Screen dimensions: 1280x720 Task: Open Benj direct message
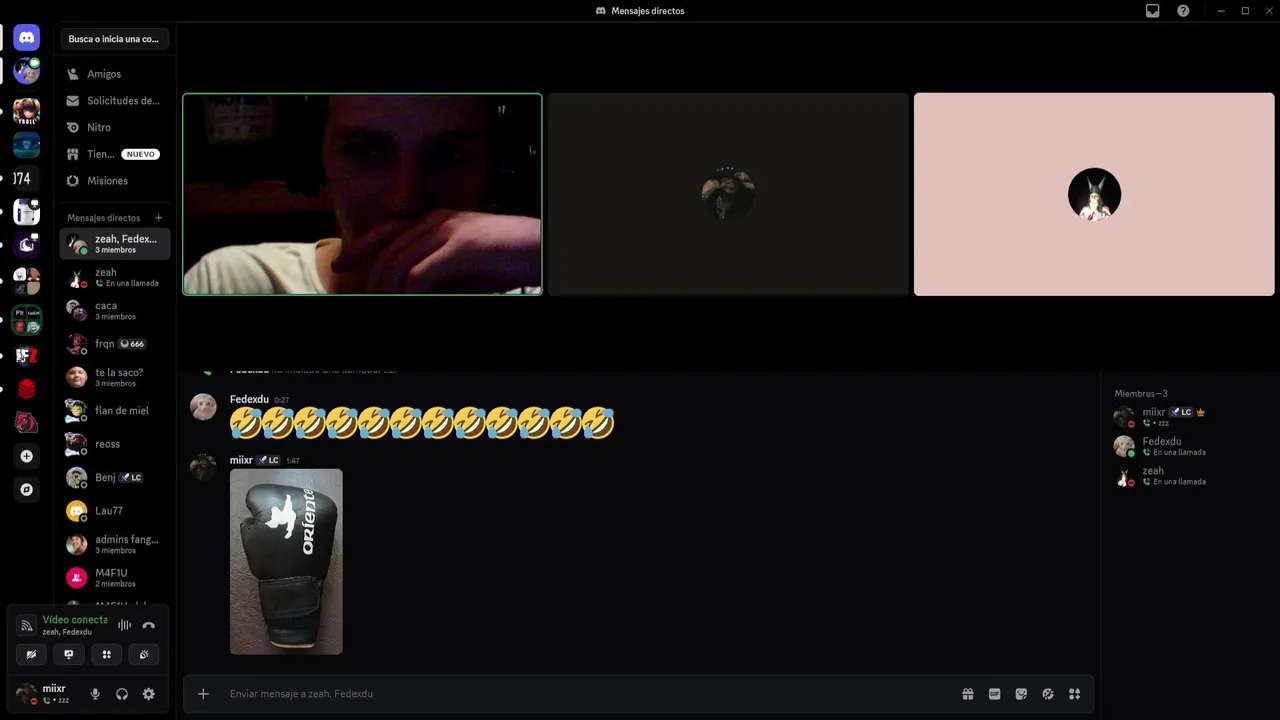pos(114,477)
